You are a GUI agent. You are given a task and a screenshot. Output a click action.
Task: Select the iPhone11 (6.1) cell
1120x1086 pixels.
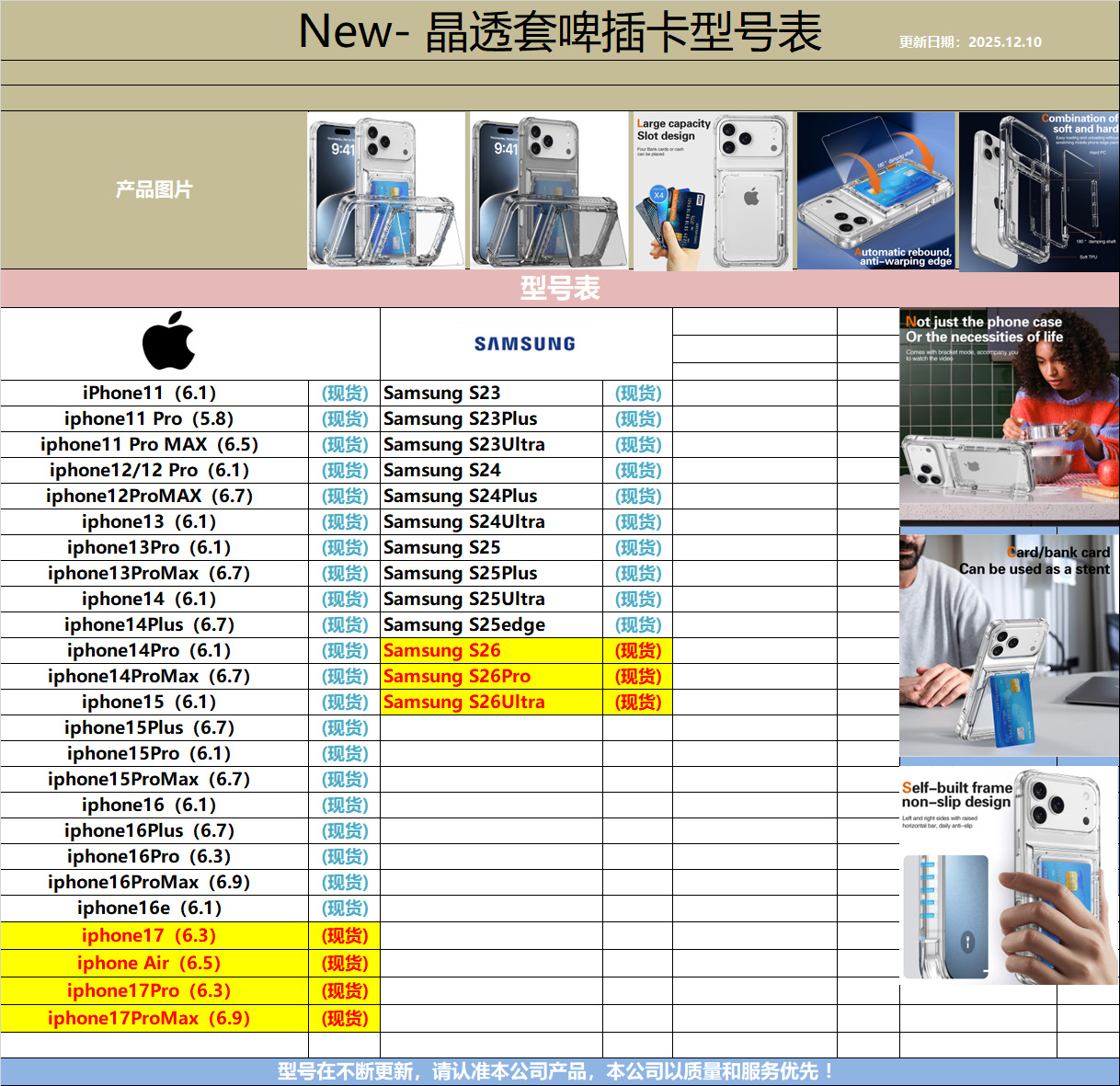coord(154,393)
